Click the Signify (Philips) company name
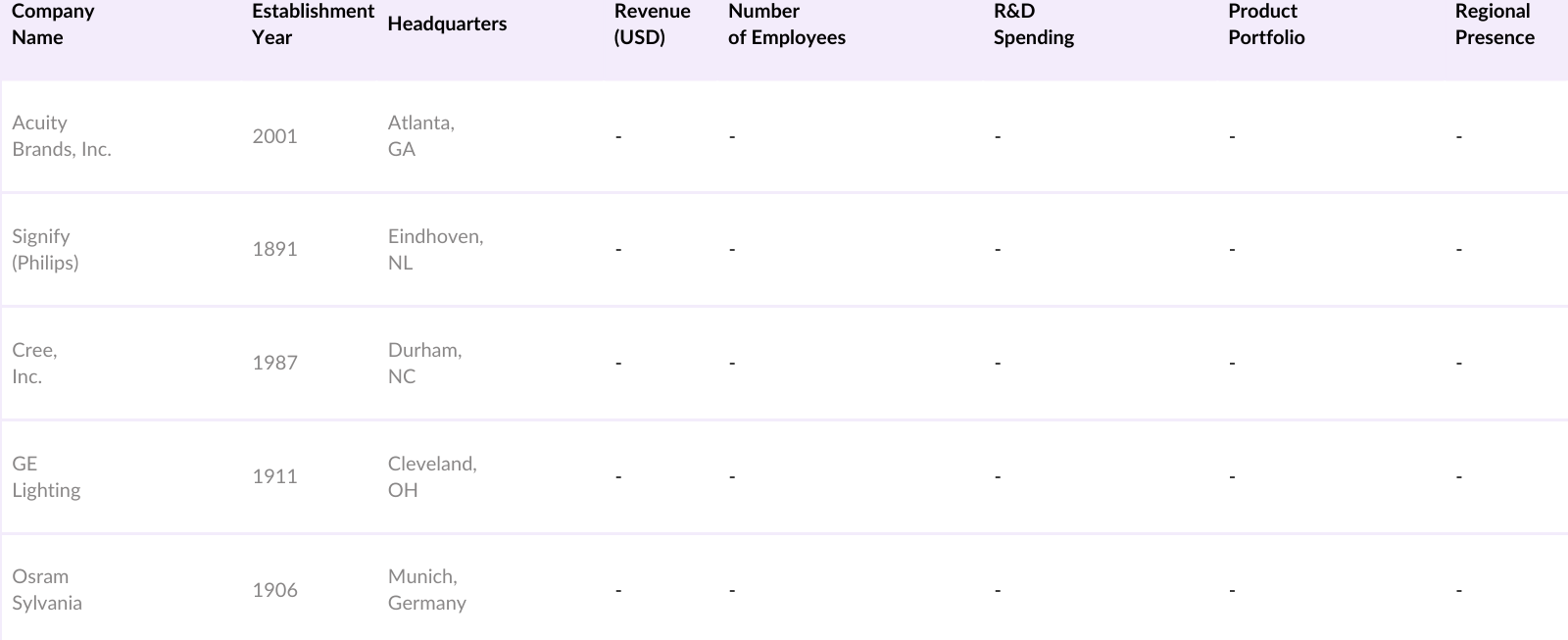Viewport: 1568px width, 640px height. pyautogui.click(x=45, y=250)
